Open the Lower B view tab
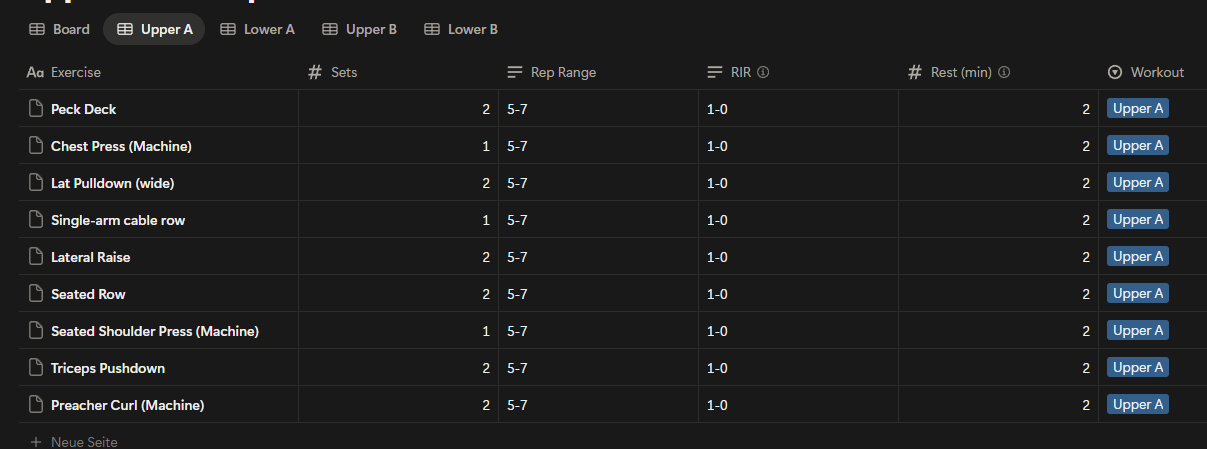This screenshot has height=449, width=1207. [x=461, y=30]
